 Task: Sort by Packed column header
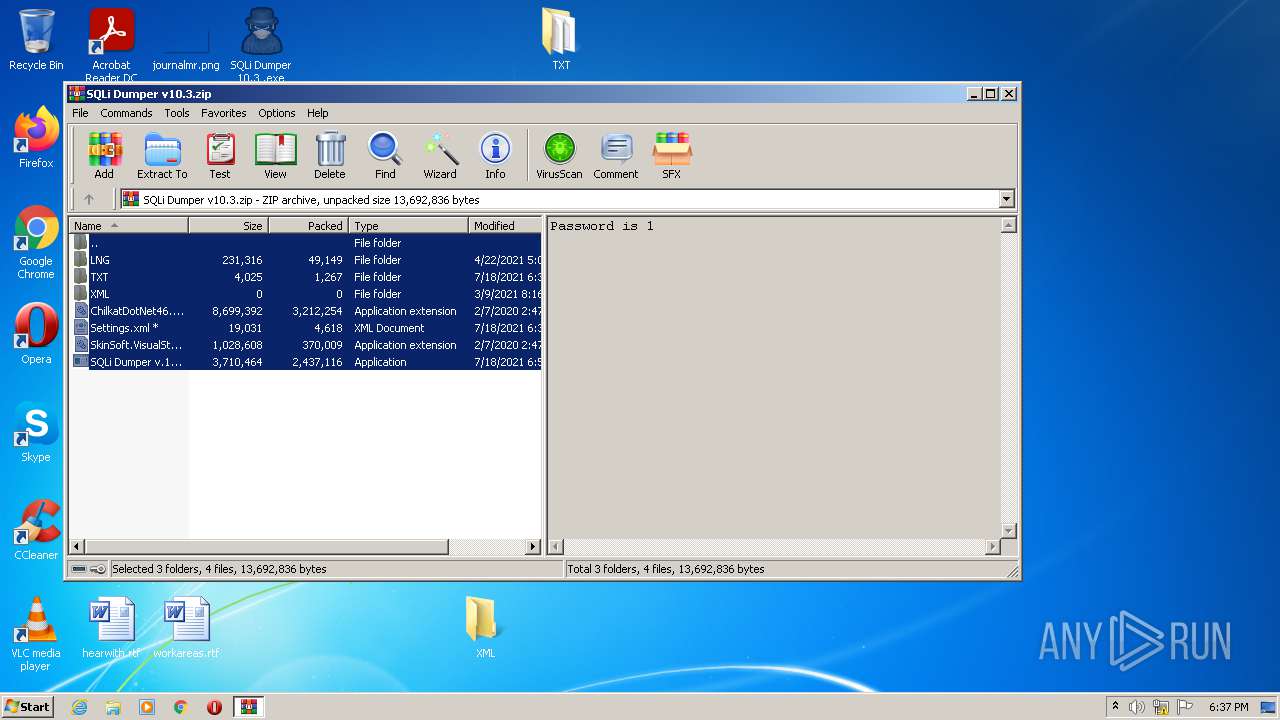308,226
